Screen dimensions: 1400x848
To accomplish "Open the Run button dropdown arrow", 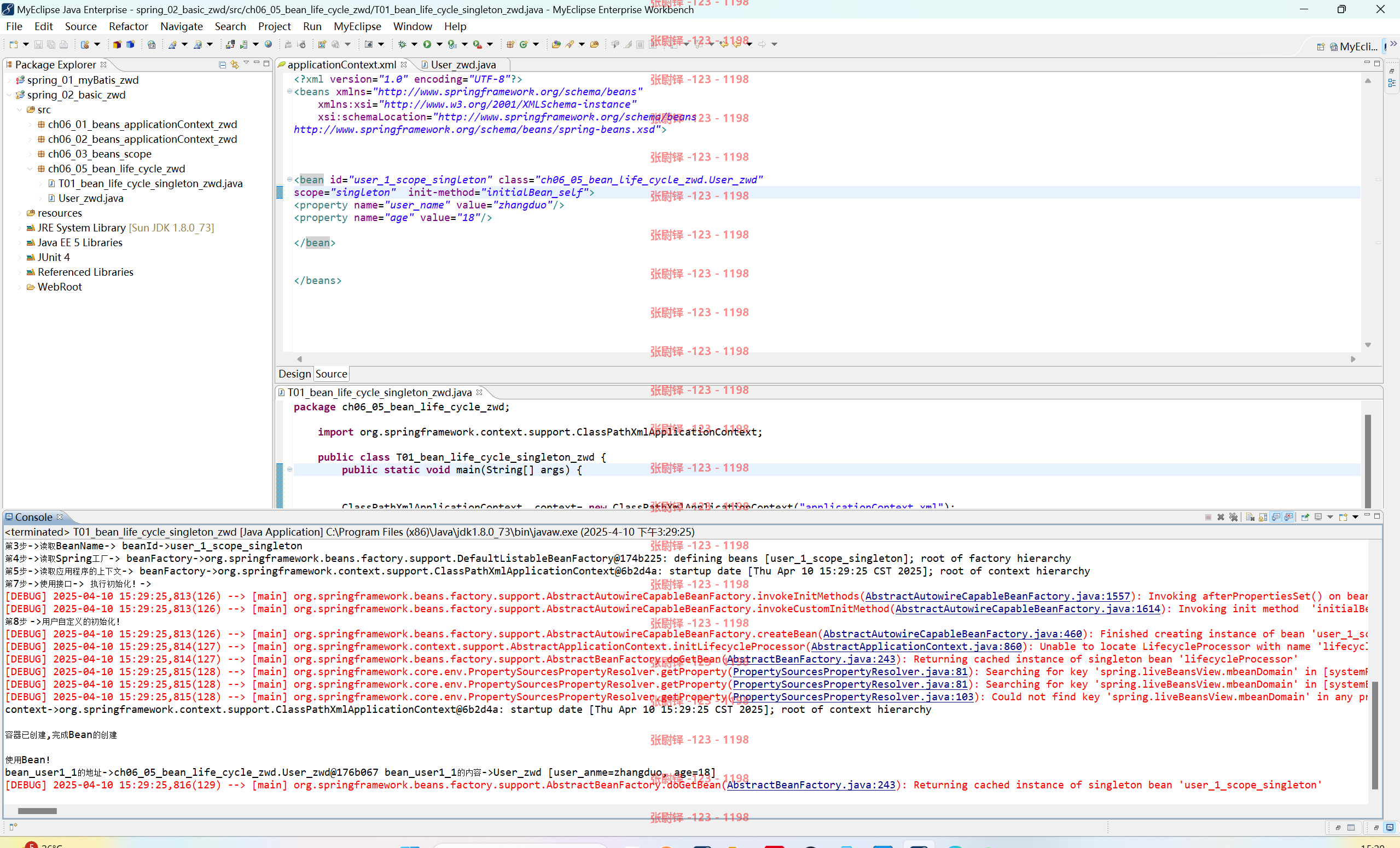I will point(439,44).
